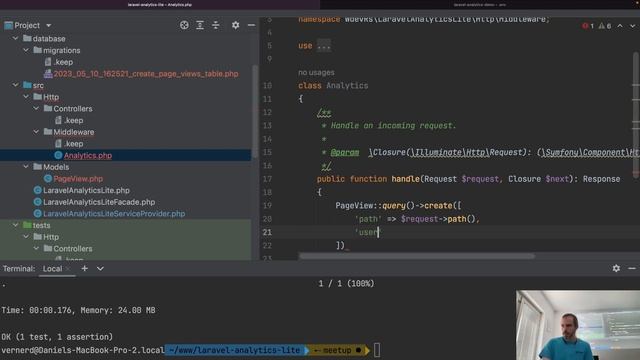This screenshot has height=360, width=640.
Task: Click on line number 21 in gutter
Action: click(267, 232)
